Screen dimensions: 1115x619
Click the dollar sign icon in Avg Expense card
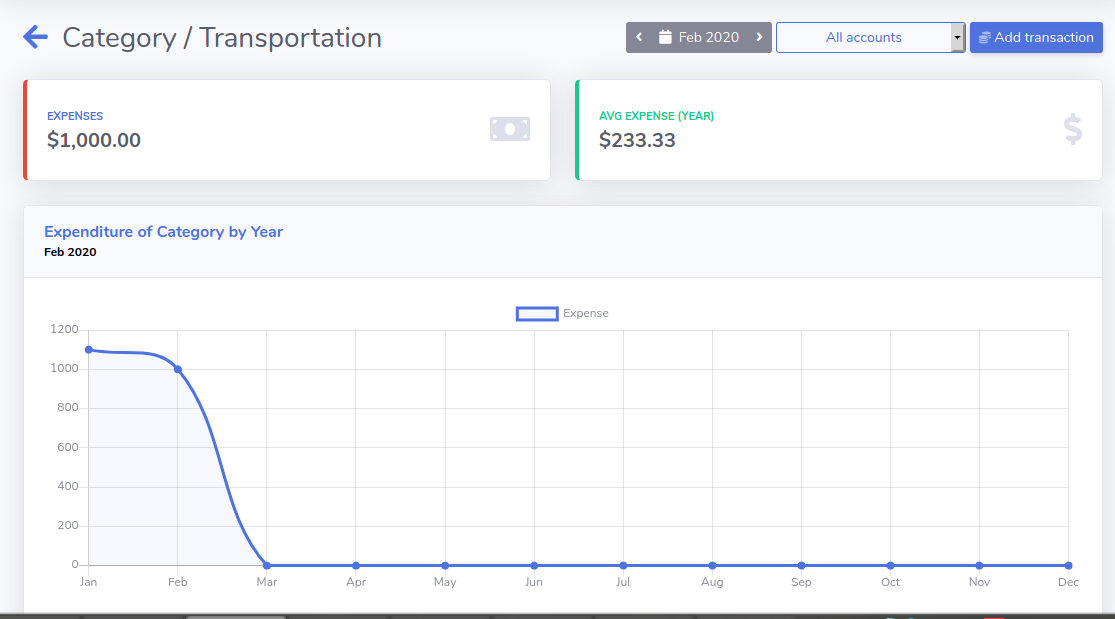pyautogui.click(x=1072, y=129)
